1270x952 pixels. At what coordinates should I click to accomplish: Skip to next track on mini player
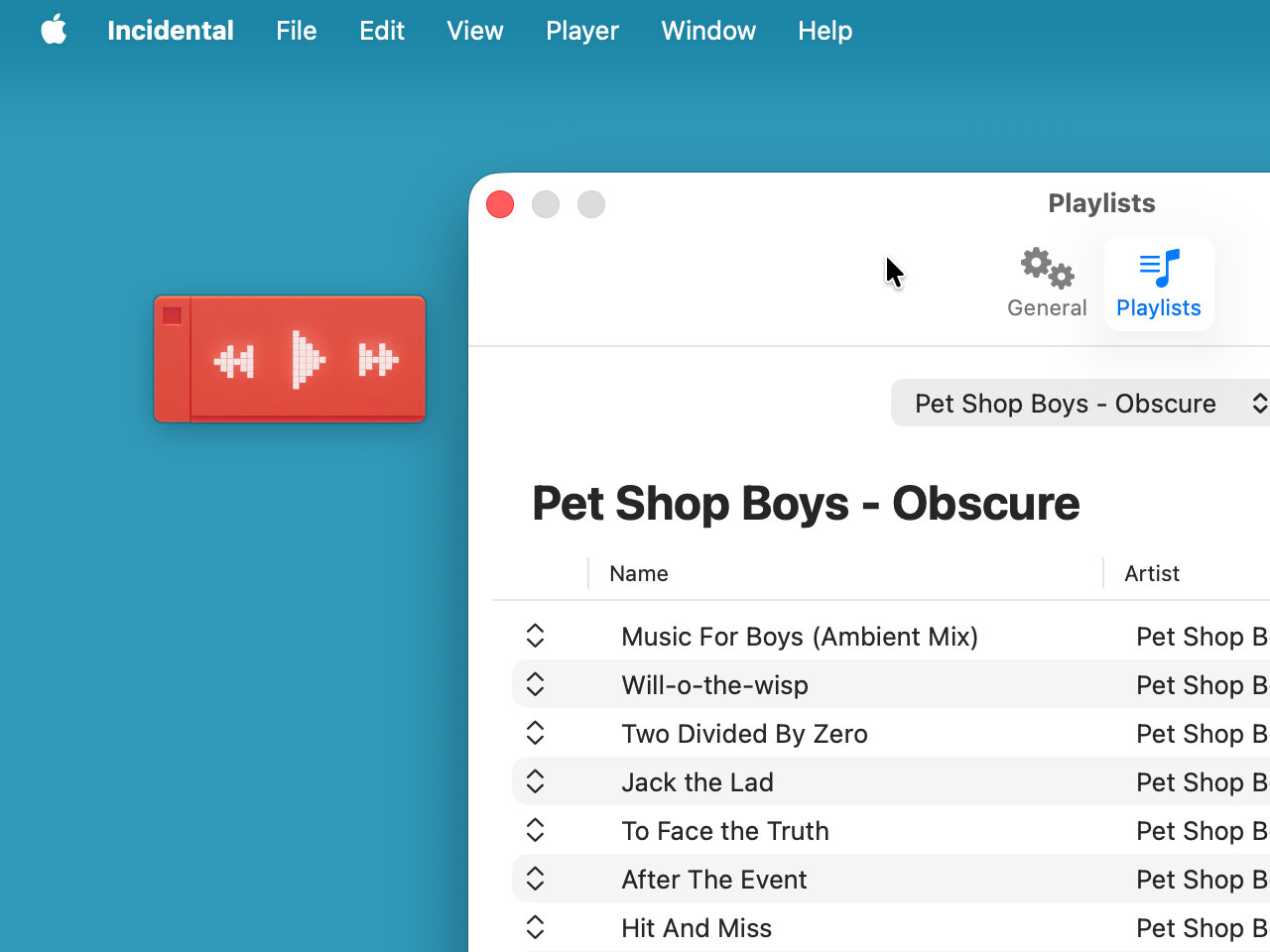pyautogui.click(x=378, y=359)
